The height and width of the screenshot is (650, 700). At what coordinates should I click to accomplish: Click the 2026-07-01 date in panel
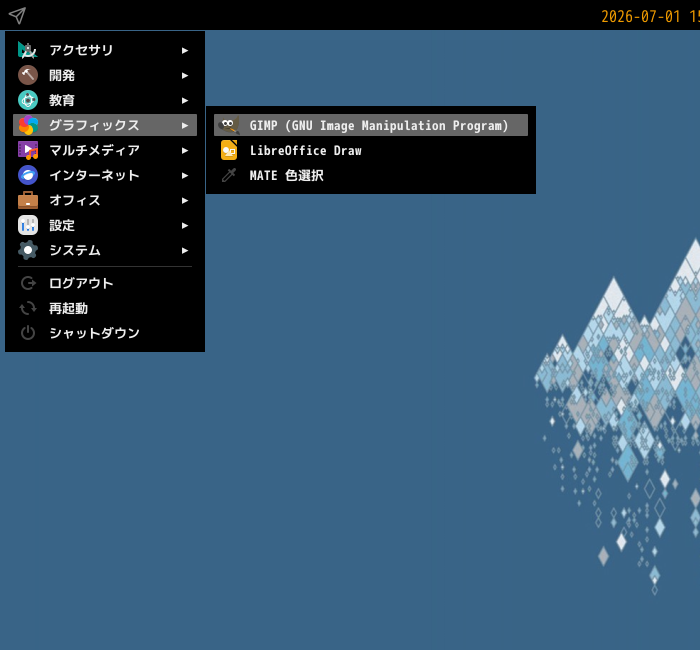click(641, 17)
